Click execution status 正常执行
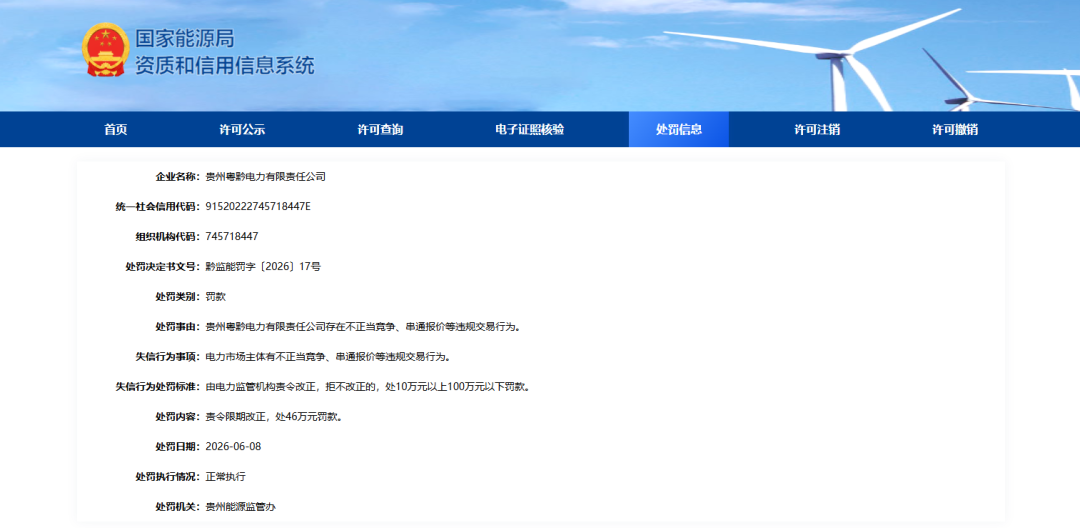This screenshot has width=1080, height=528. pyautogui.click(x=226, y=476)
